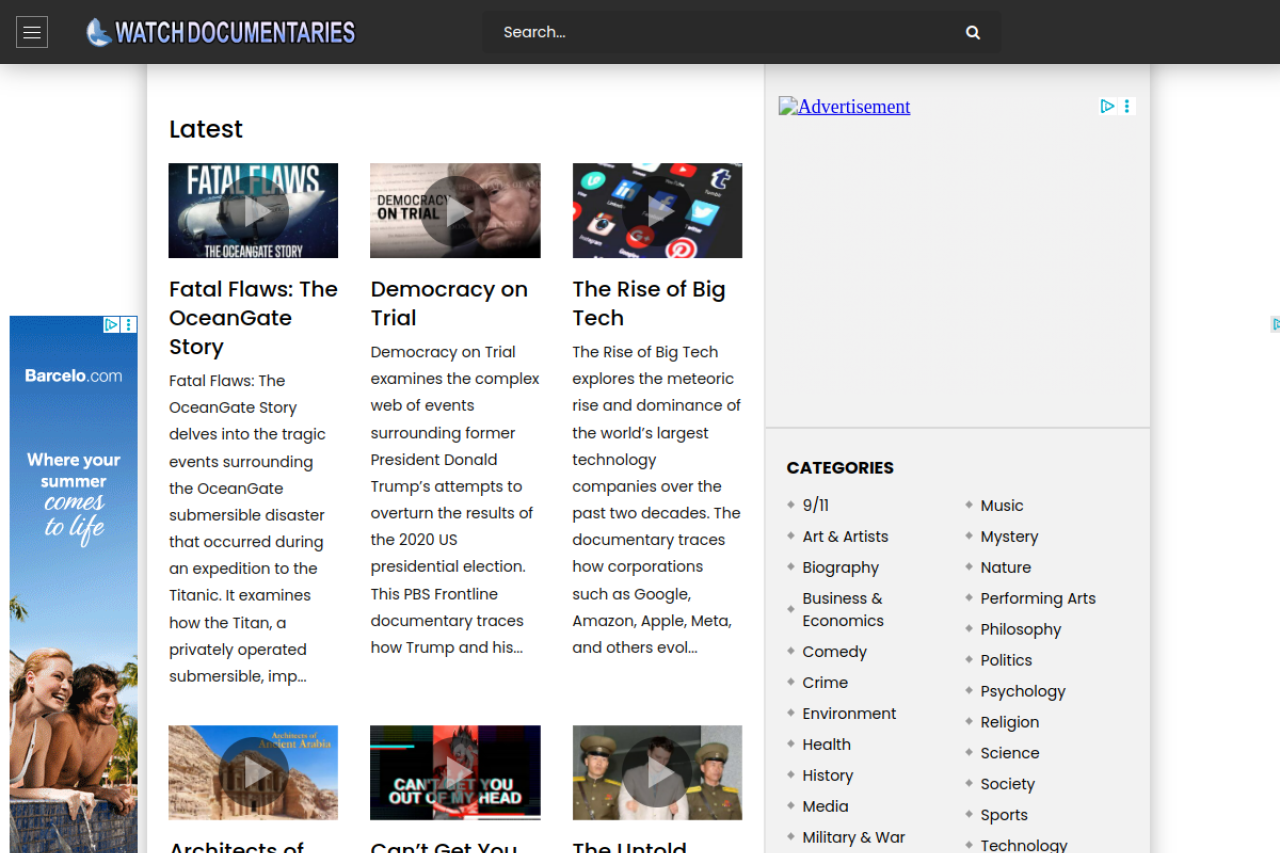
Task: Click the search magnifier icon
Action: (x=972, y=32)
